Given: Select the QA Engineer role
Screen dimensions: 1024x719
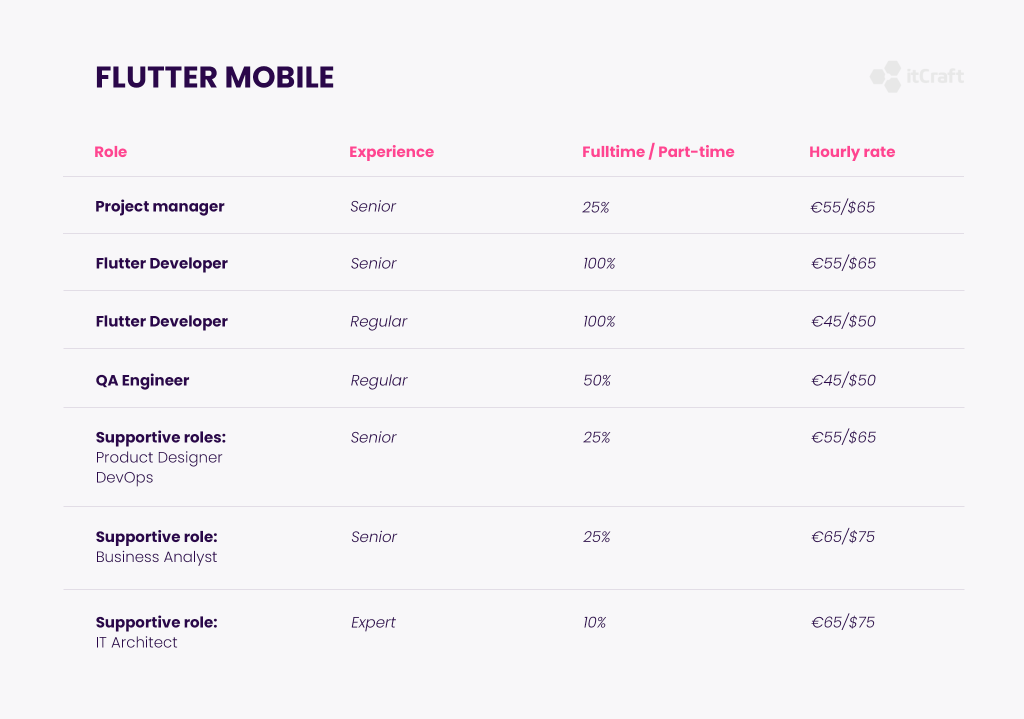Looking at the screenshot, I should tap(142, 380).
